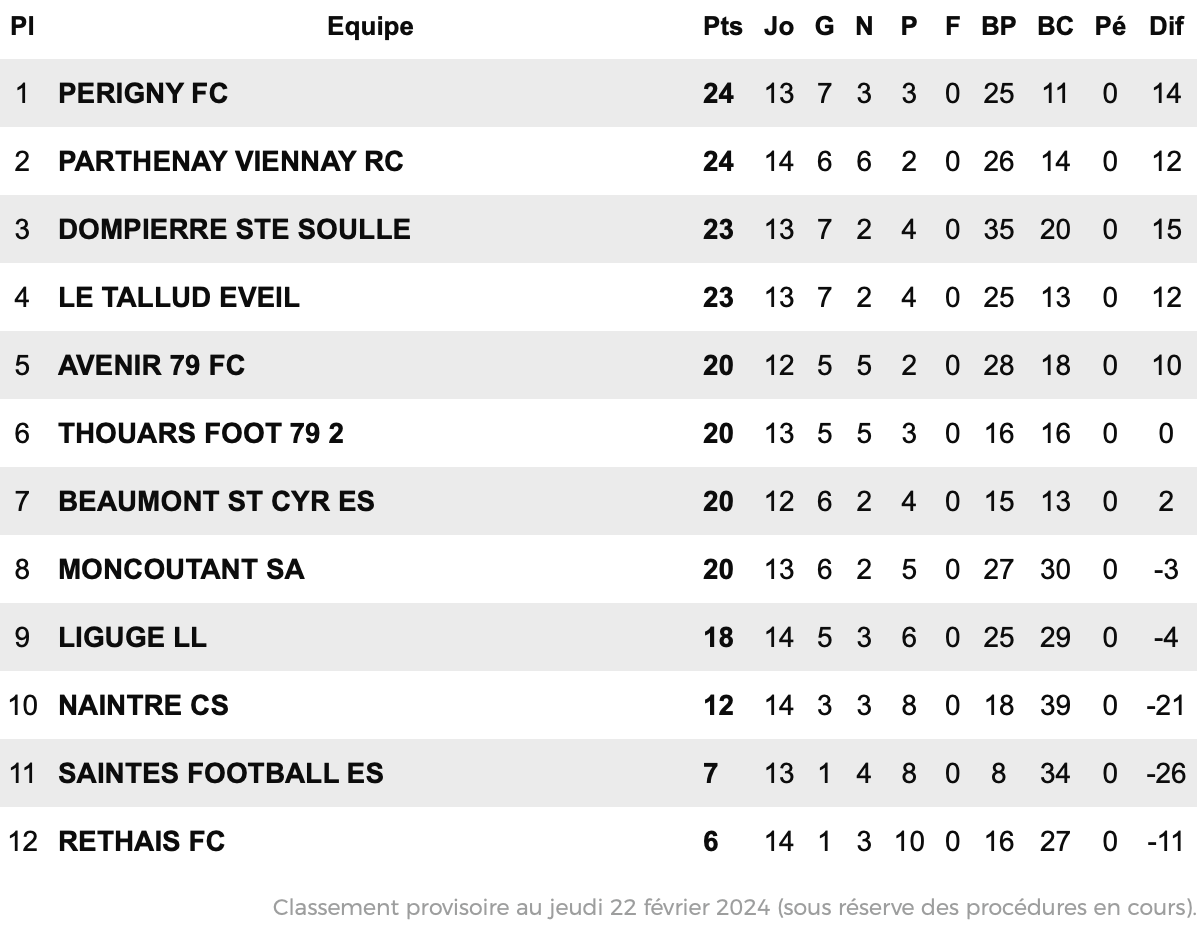The width and height of the screenshot is (1200, 942).
Task: Click the Equipe column header
Action: [370, 27]
